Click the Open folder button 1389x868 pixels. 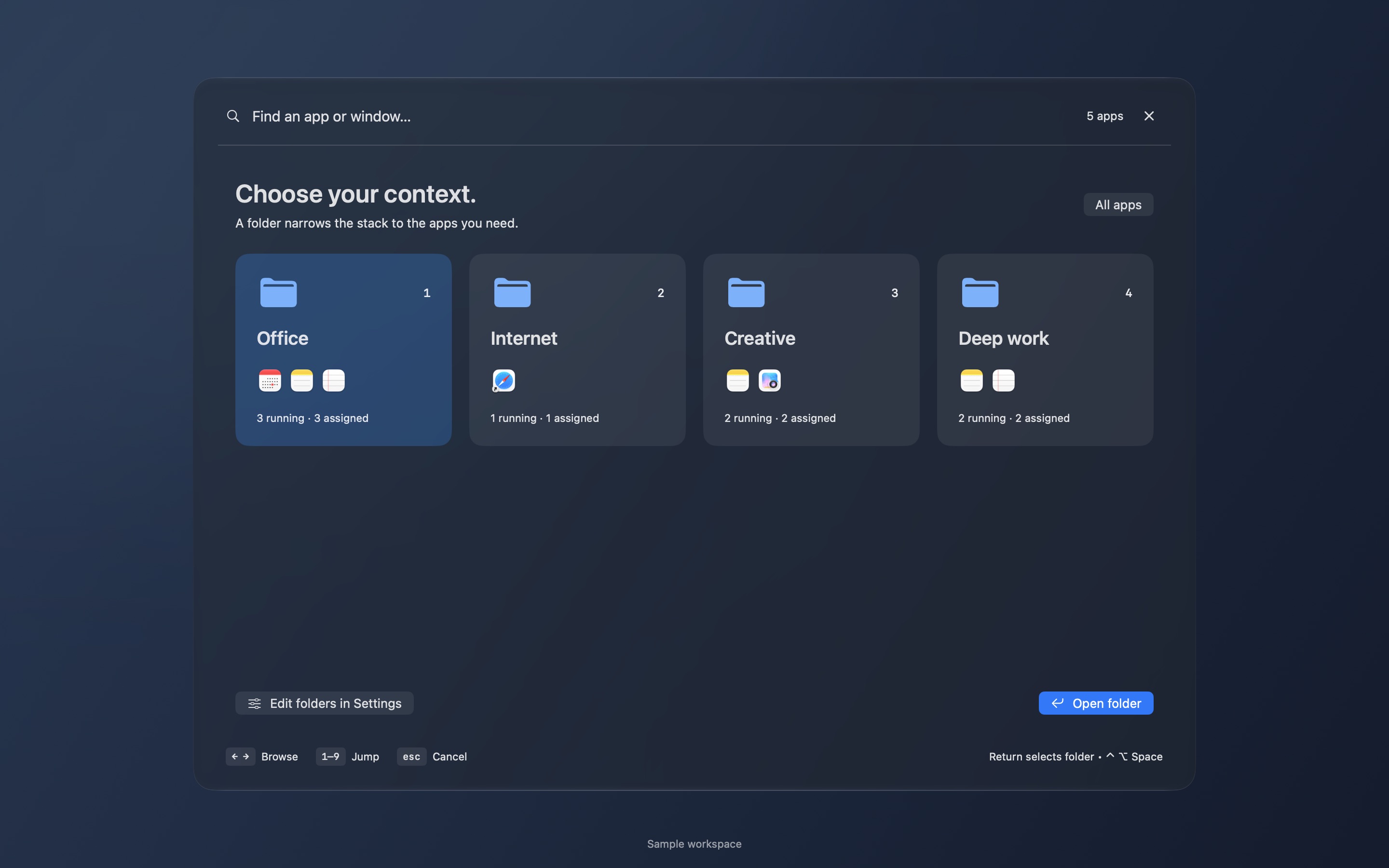(x=1096, y=703)
